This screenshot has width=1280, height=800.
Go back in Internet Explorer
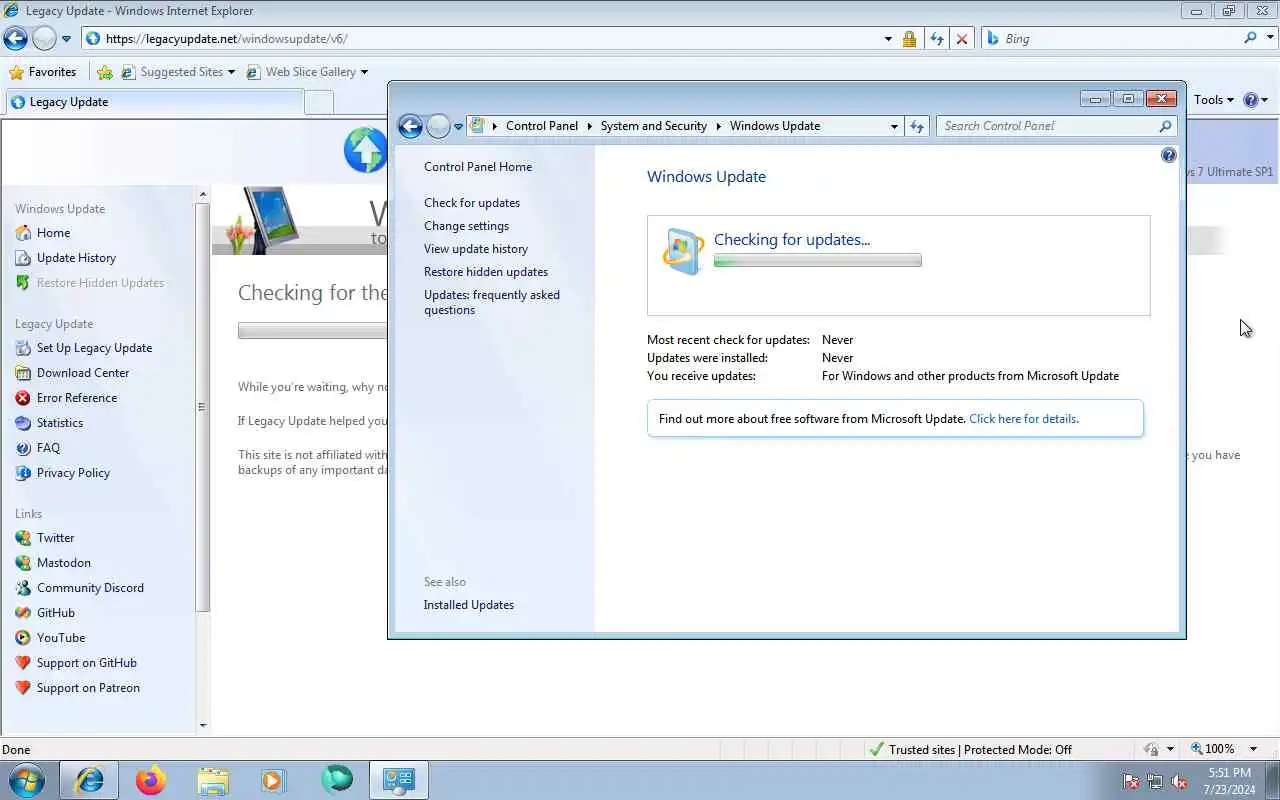pos(15,38)
